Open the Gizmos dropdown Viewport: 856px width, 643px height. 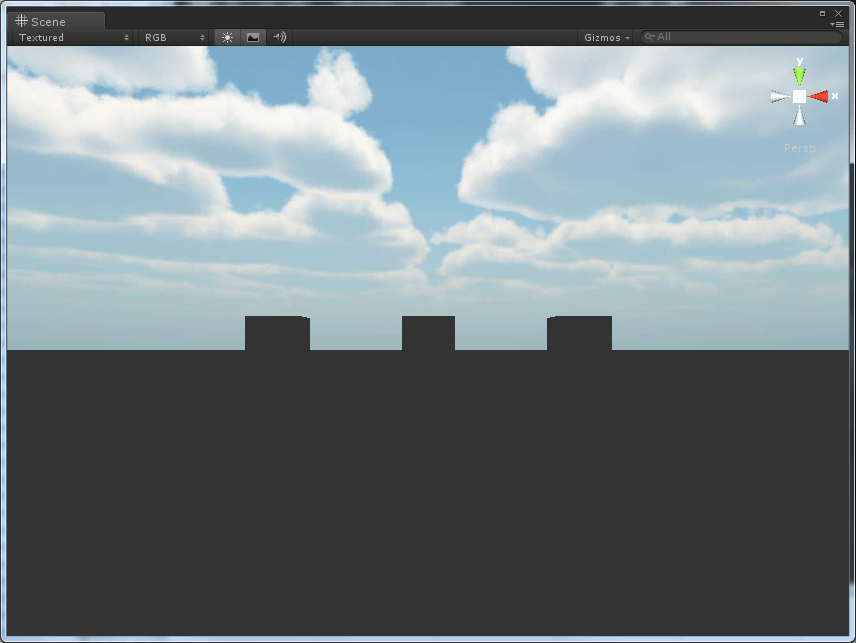point(608,37)
